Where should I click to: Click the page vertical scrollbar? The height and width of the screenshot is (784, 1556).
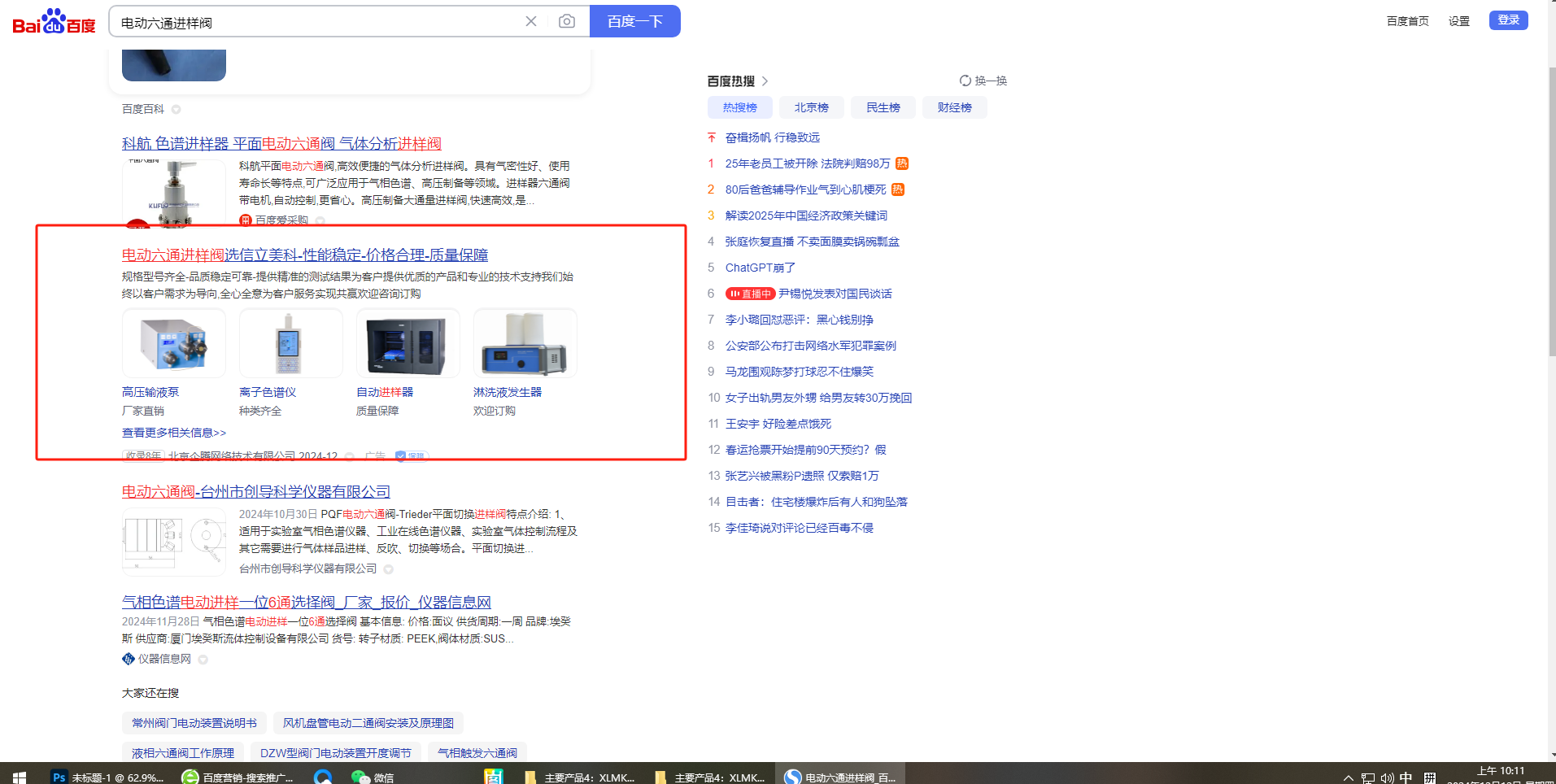1551,211
